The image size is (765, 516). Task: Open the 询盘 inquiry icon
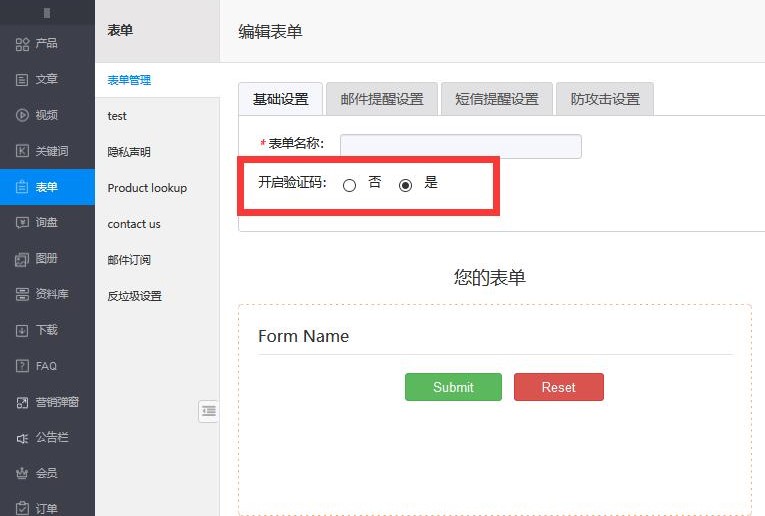[x=22, y=222]
